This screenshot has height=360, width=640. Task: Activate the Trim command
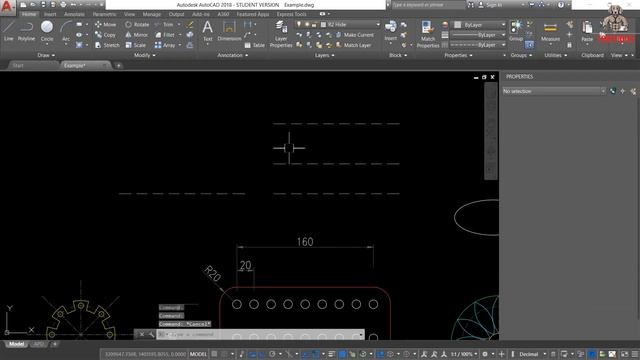pyautogui.click(x=164, y=24)
